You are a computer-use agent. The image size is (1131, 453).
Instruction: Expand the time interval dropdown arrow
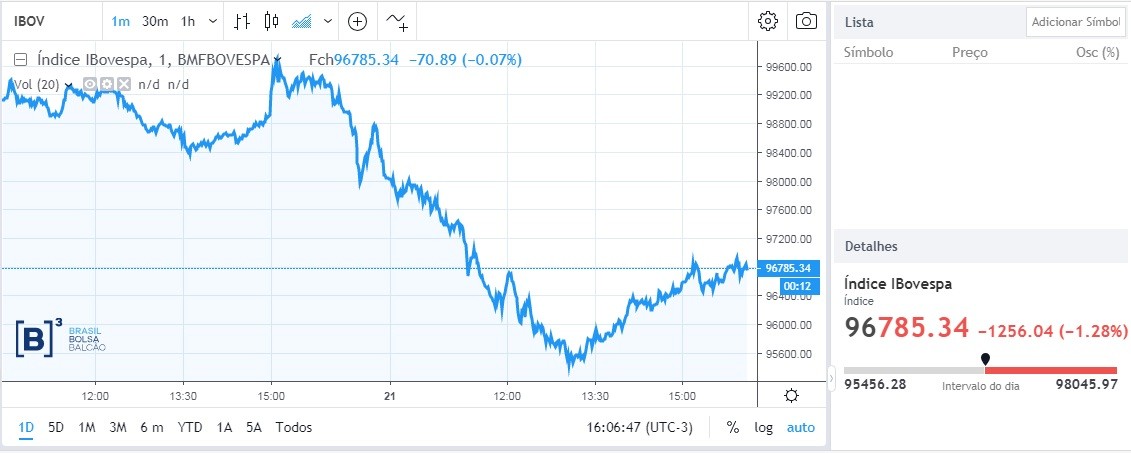click(212, 21)
